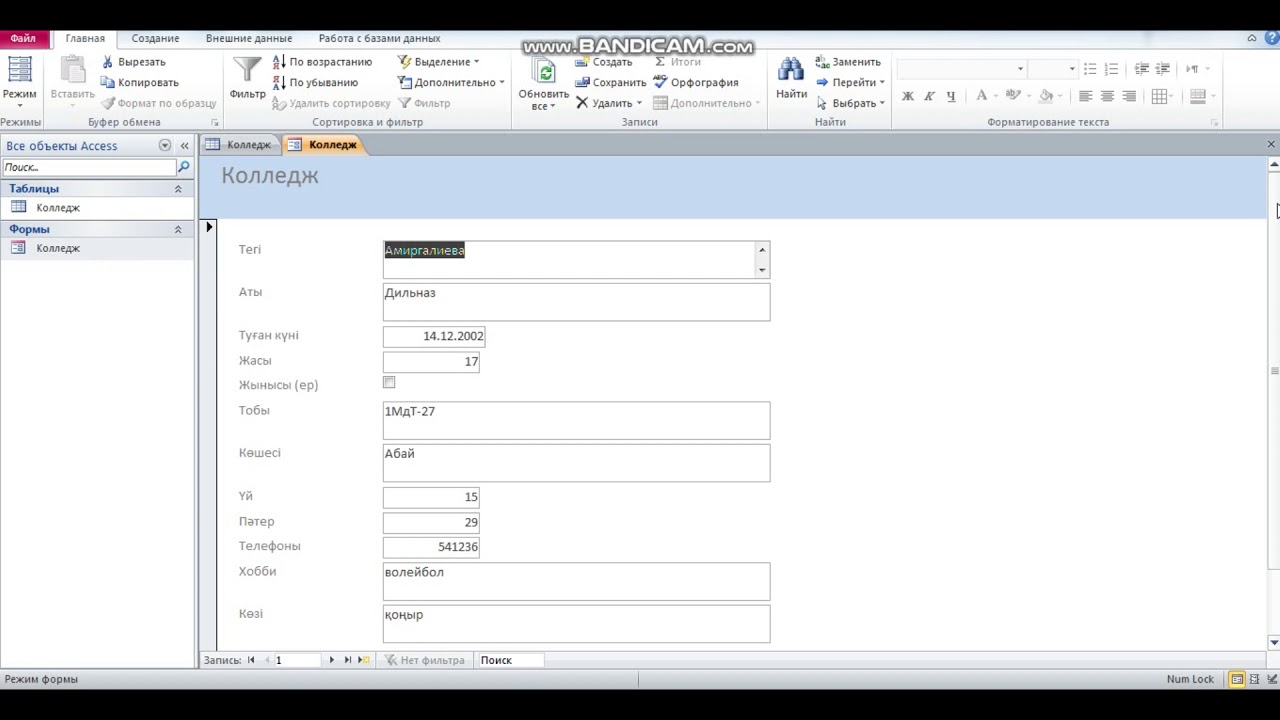Viewport: 1280px width, 720px height.
Task: Click Туған күні date field
Action: (434, 336)
